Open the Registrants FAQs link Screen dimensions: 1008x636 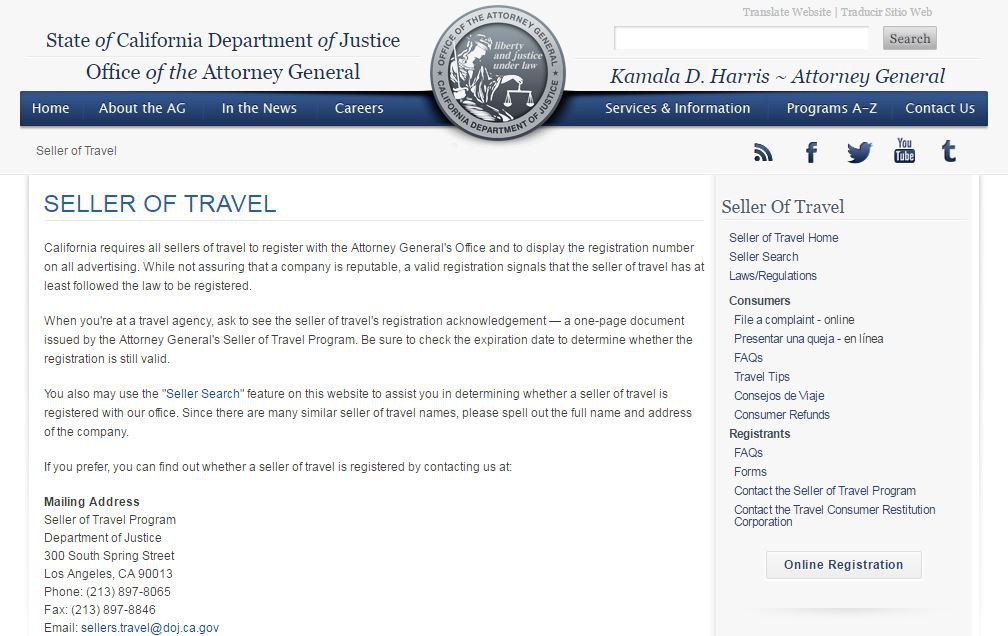point(748,453)
